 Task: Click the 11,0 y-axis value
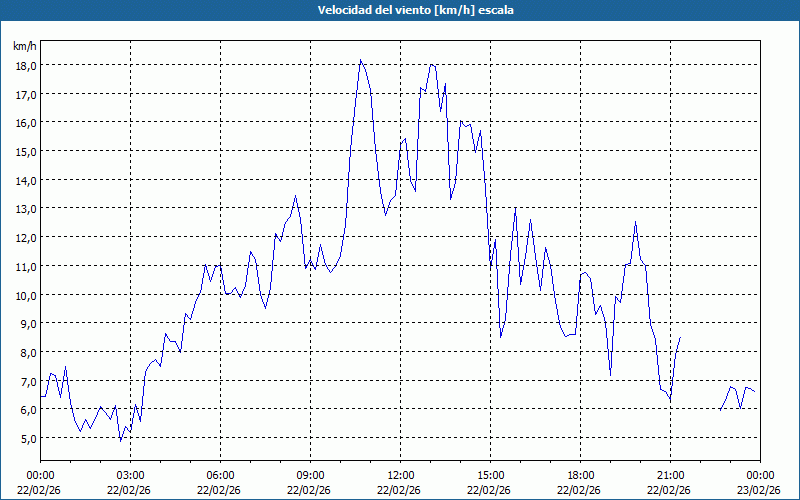point(26,266)
